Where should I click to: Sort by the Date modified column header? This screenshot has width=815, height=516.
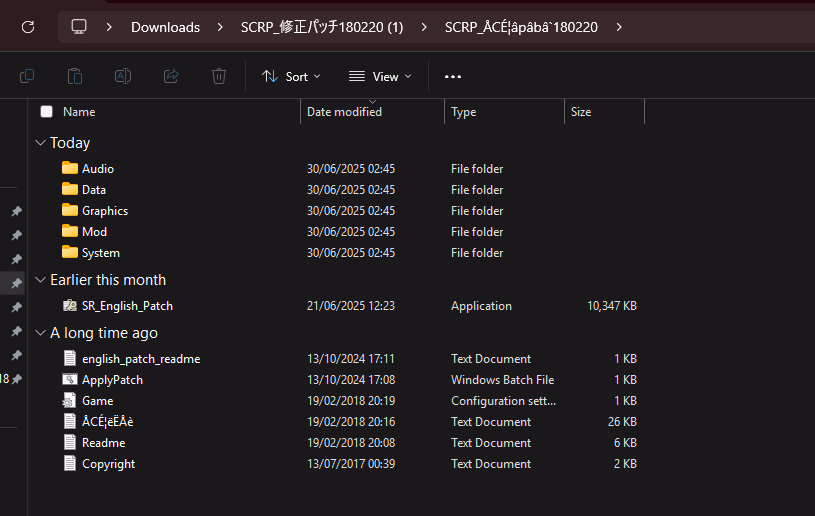[344, 112]
